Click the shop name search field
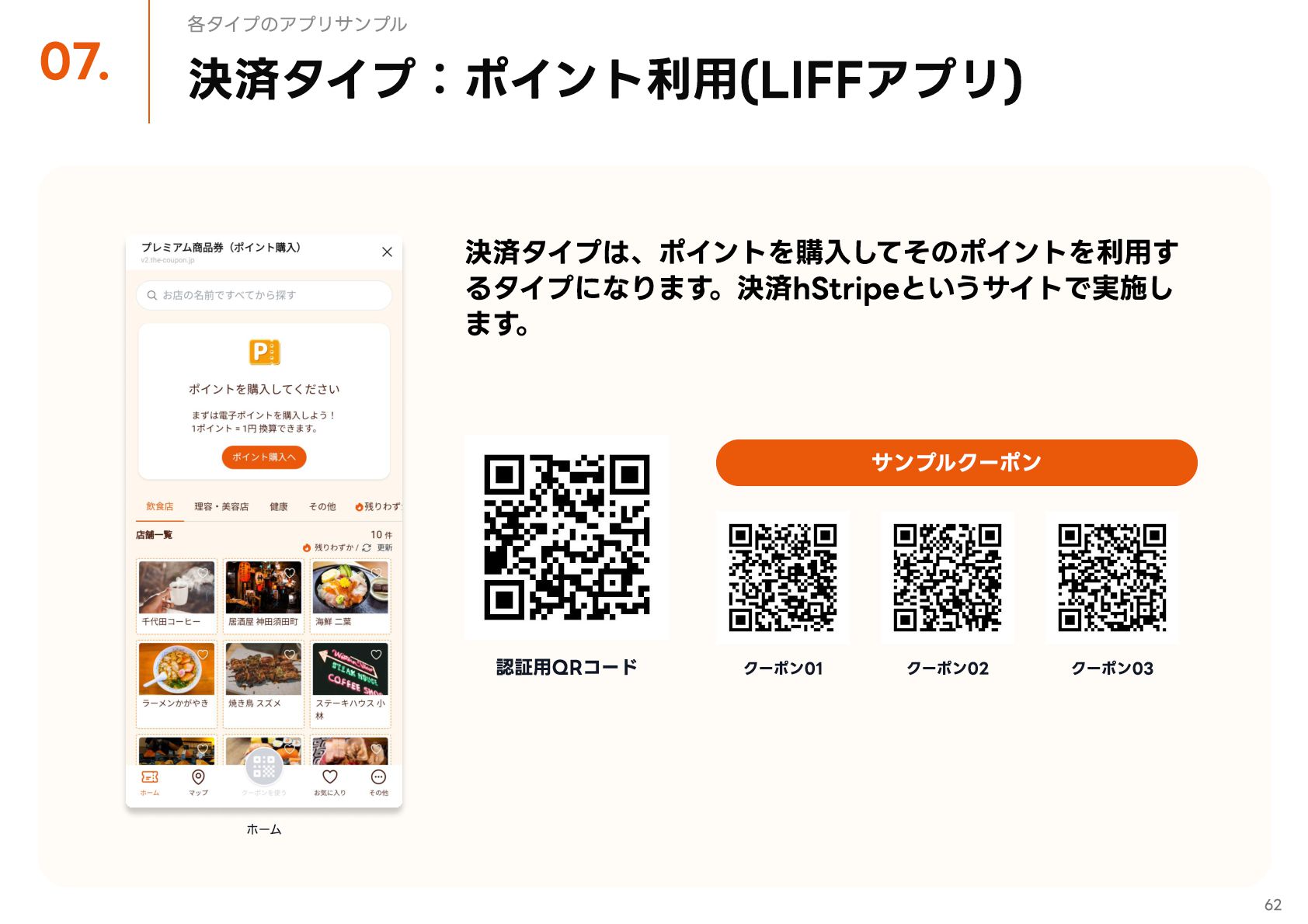The width and height of the screenshot is (1308, 924). coord(264,295)
